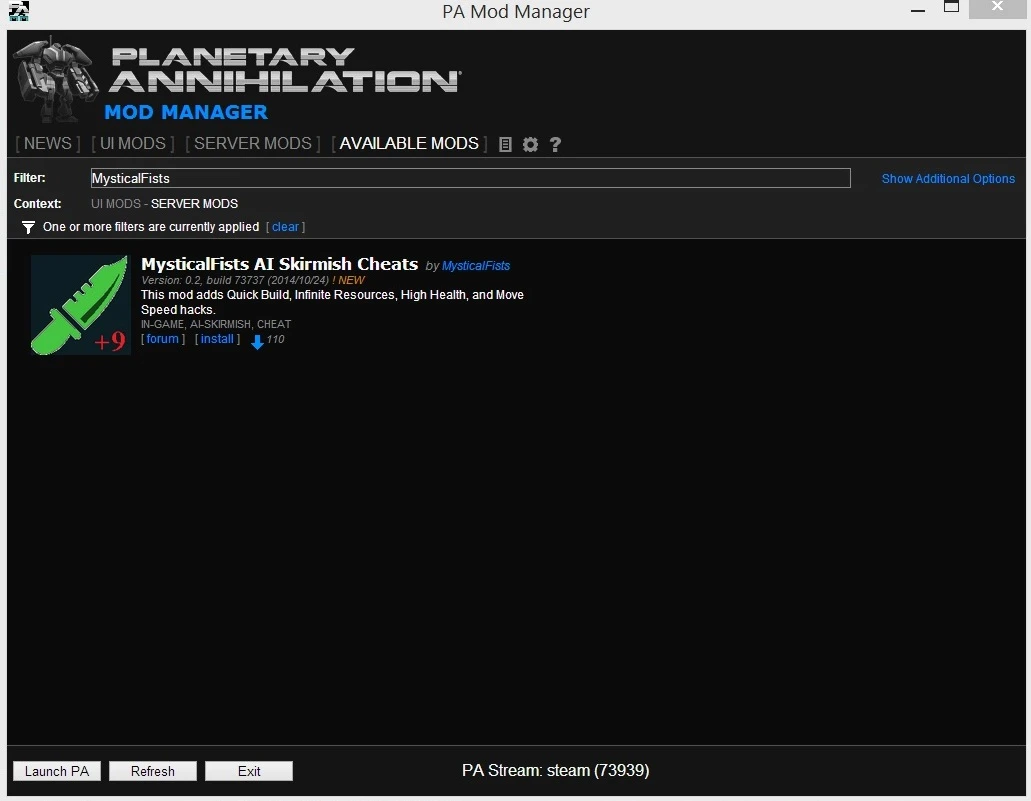Click the green knife mod thumbnail
Screen dimensions: 1031x801
[80, 305]
